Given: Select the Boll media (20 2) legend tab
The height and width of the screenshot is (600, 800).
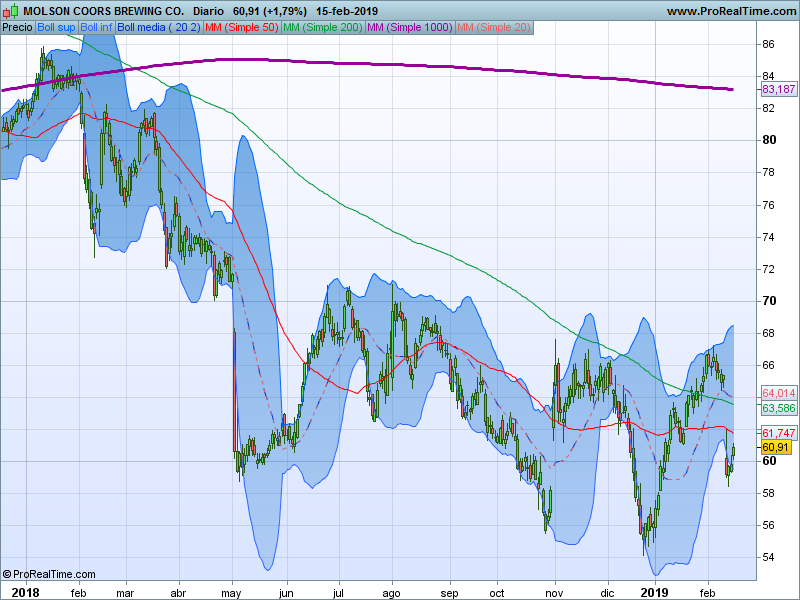Looking at the screenshot, I should (x=159, y=28).
